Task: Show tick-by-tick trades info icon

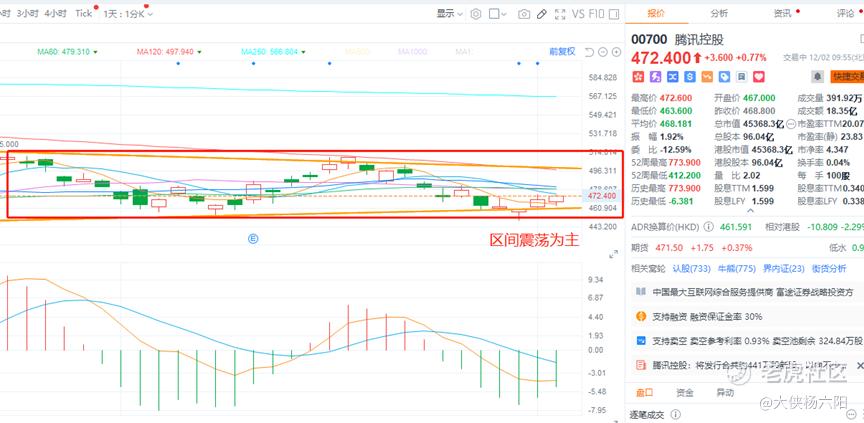Action: click(x=676, y=415)
